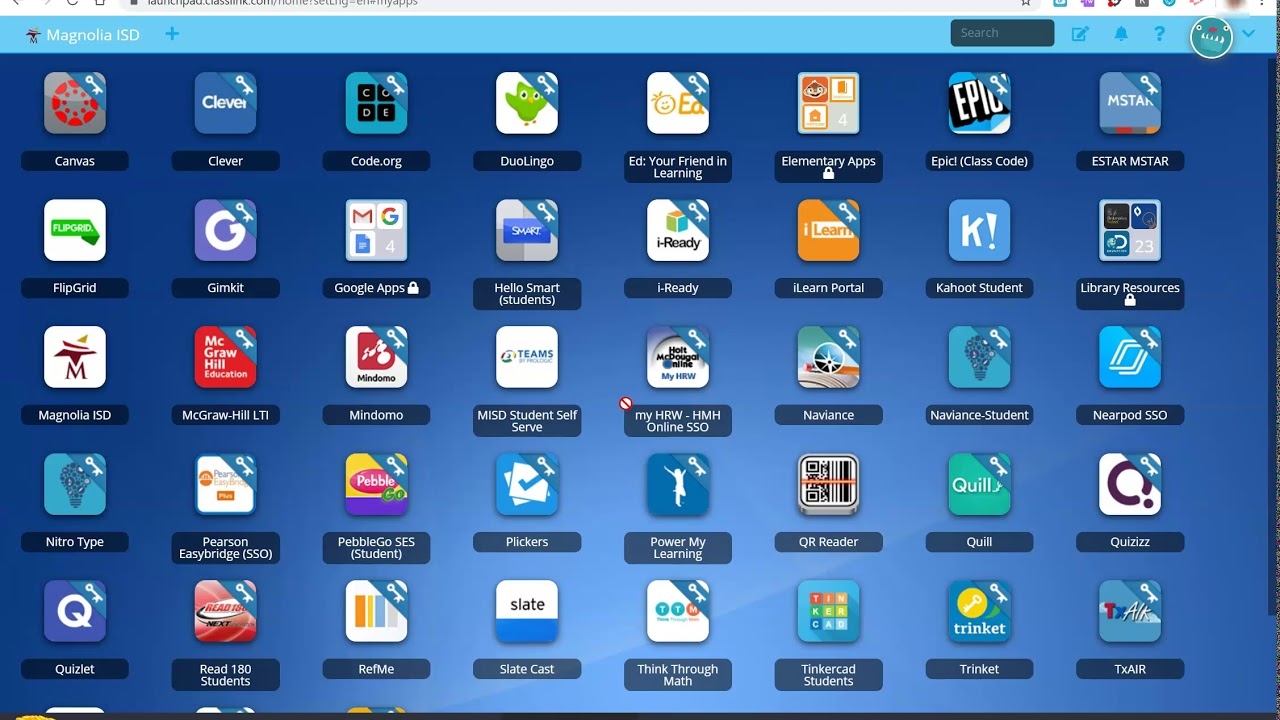Open the Code.org tile

tap(376, 103)
